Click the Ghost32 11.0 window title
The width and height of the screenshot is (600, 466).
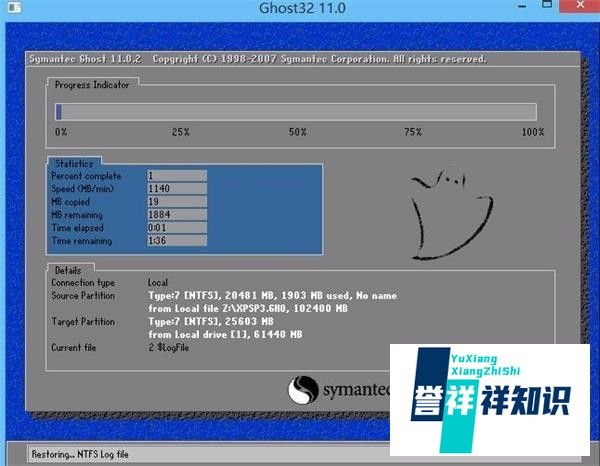[x=302, y=8]
